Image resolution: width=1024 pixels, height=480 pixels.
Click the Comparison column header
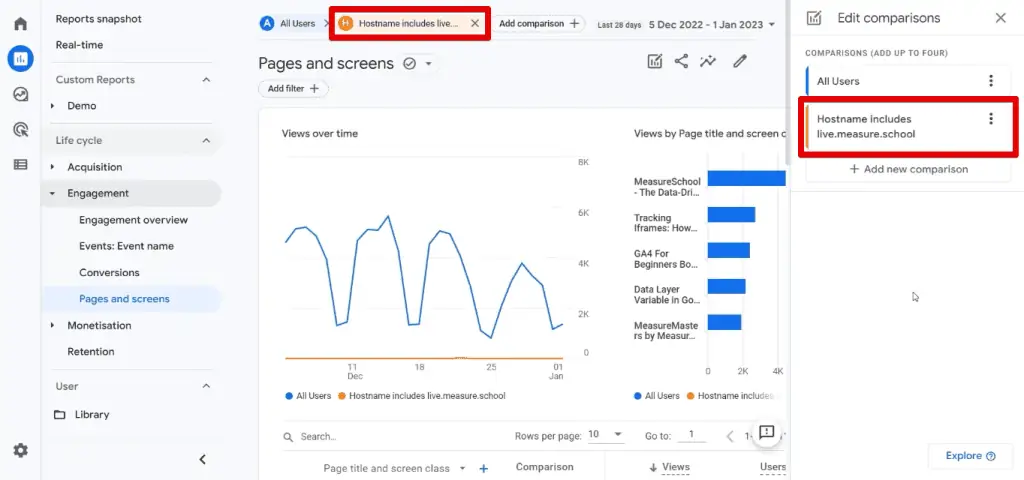pos(545,467)
